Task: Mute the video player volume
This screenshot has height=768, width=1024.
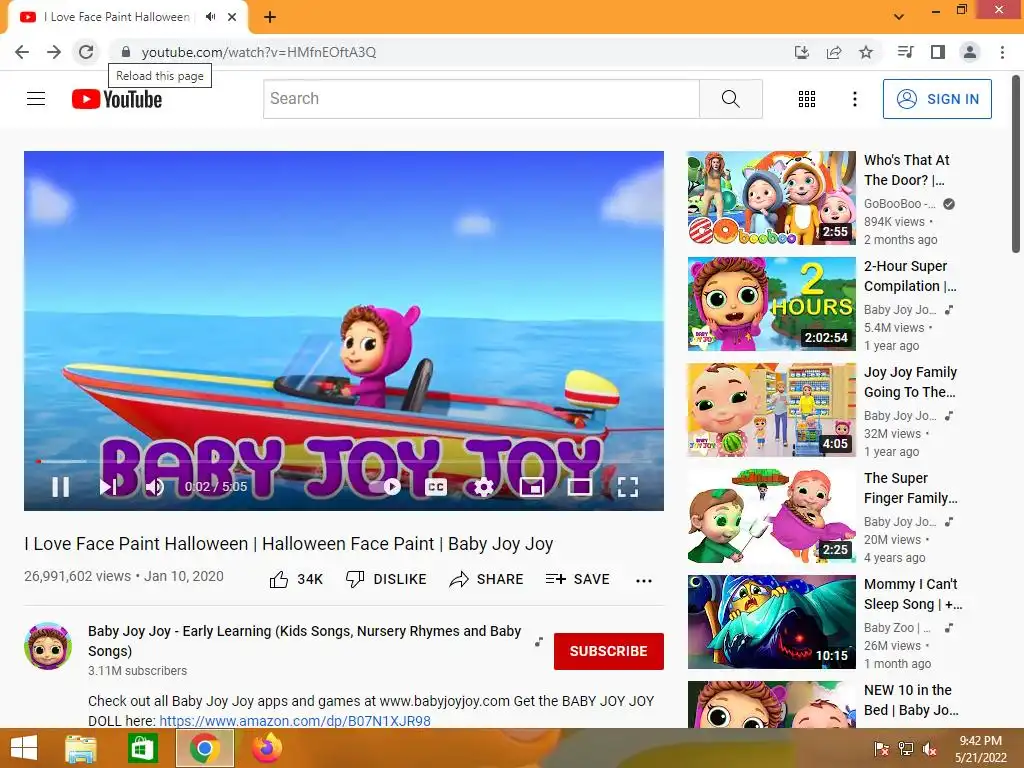Action: click(x=155, y=487)
